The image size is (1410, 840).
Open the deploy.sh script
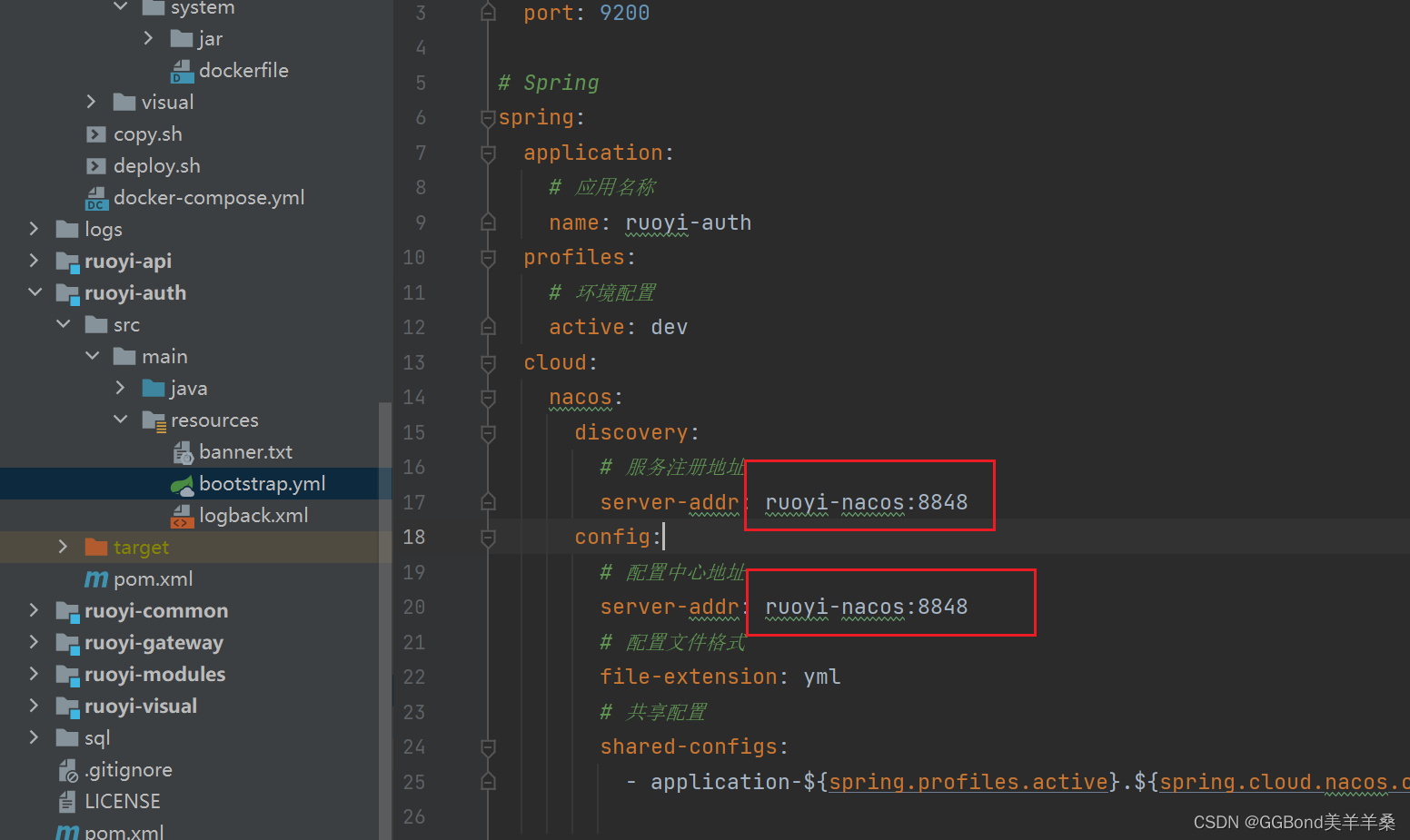pos(156,165)
